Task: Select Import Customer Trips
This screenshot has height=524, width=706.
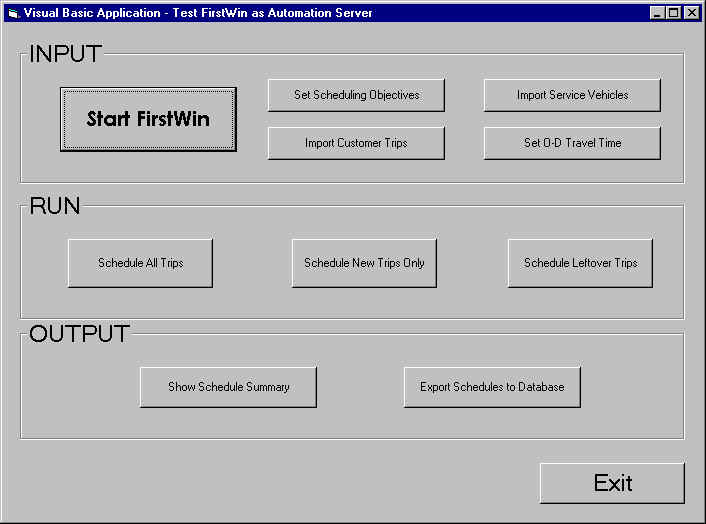Action: click(356, 143)
